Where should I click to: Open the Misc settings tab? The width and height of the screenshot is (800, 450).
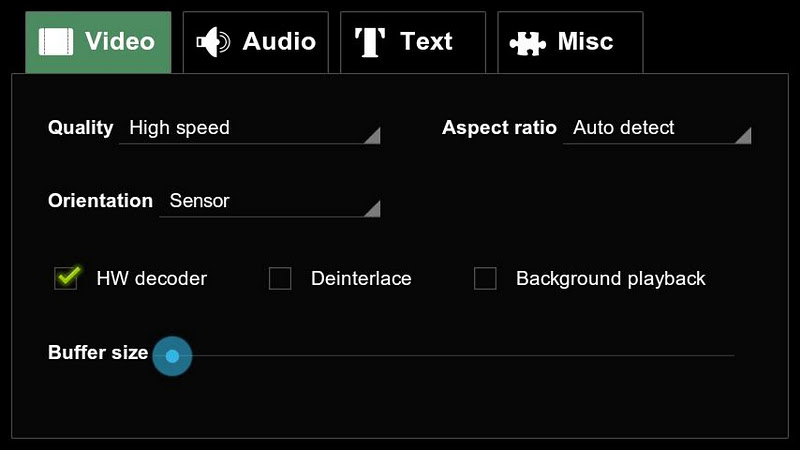(x=570, y=42)
